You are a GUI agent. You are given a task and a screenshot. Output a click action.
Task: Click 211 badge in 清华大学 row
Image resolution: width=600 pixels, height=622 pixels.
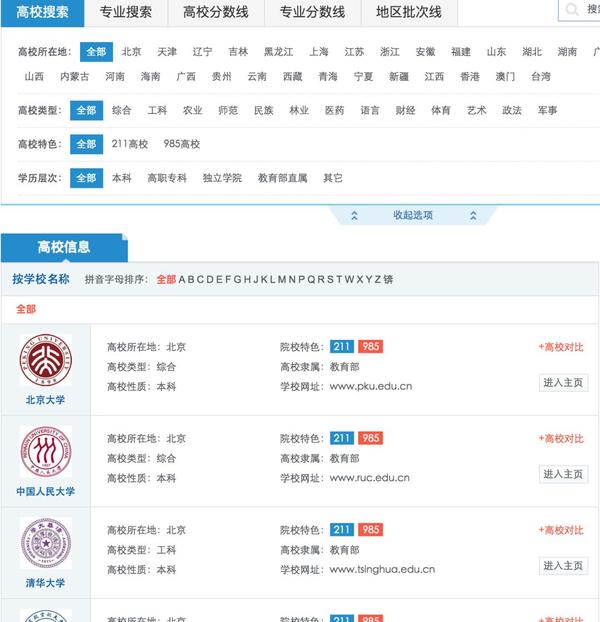342,530
